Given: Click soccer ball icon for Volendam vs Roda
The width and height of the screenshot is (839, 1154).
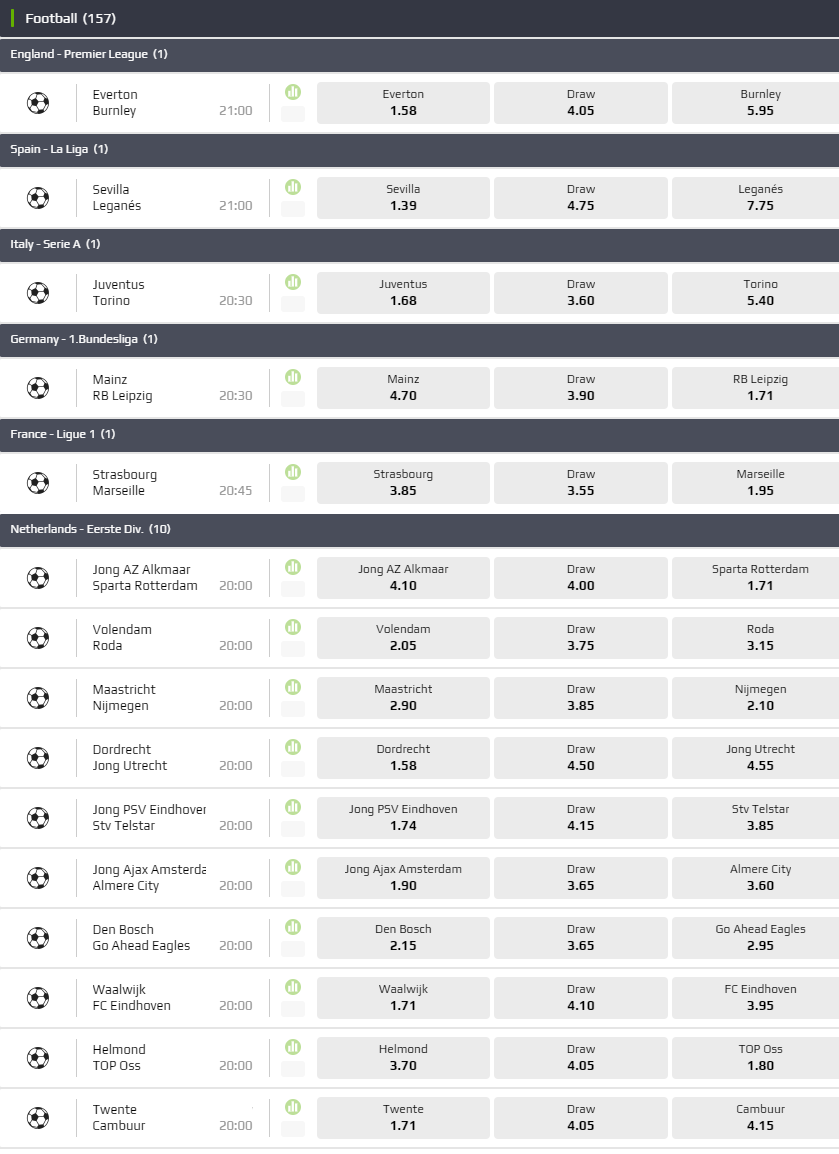Looking at the screenshot, I should (x=38, y=638).
